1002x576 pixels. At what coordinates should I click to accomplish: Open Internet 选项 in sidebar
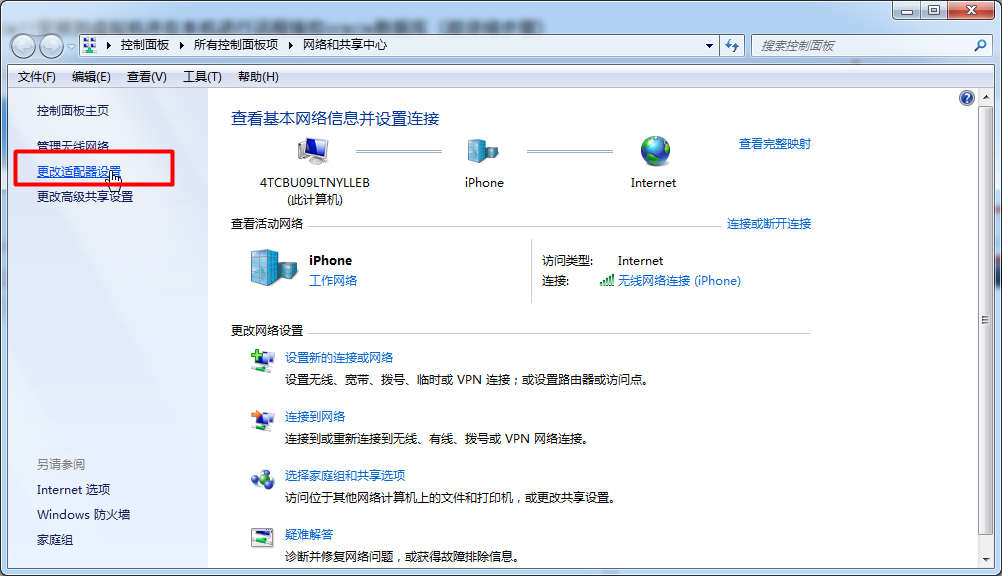coord(73,490)
